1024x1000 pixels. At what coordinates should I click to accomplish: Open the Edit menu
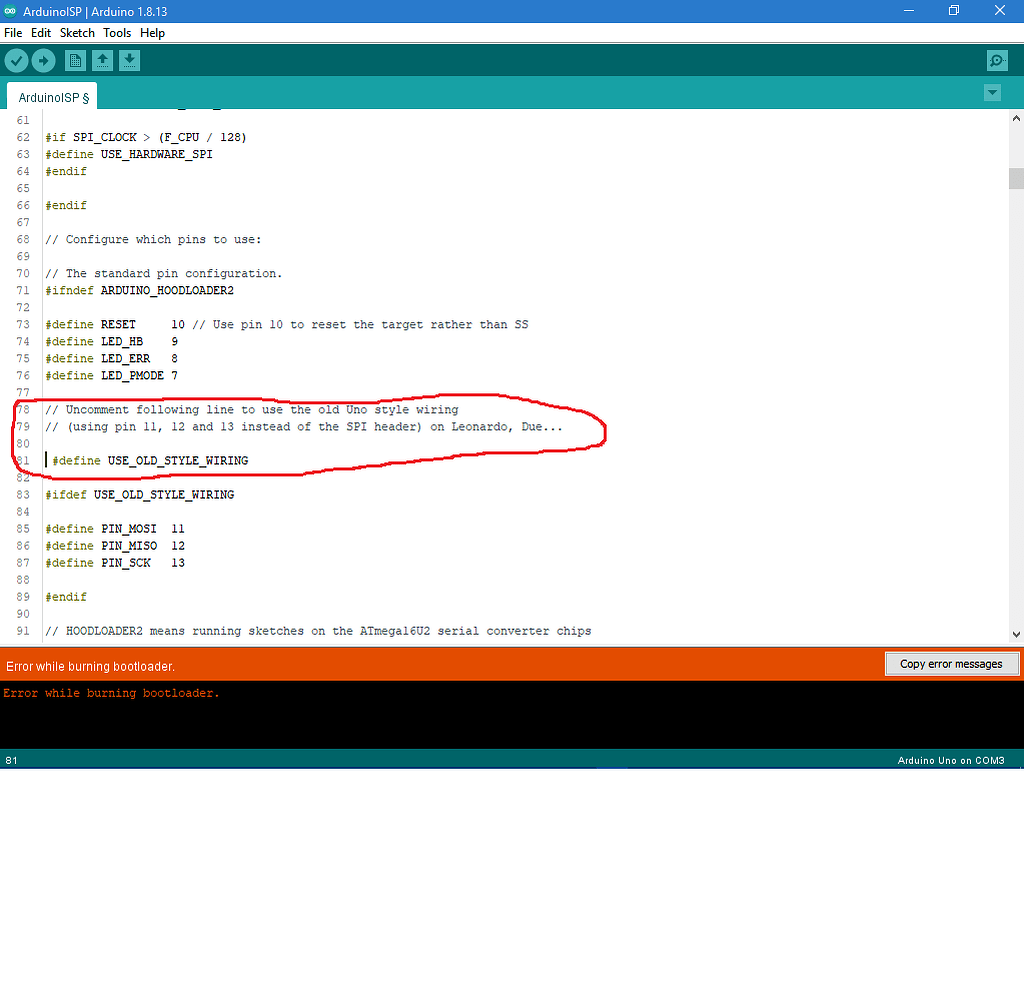click(40, 32)
